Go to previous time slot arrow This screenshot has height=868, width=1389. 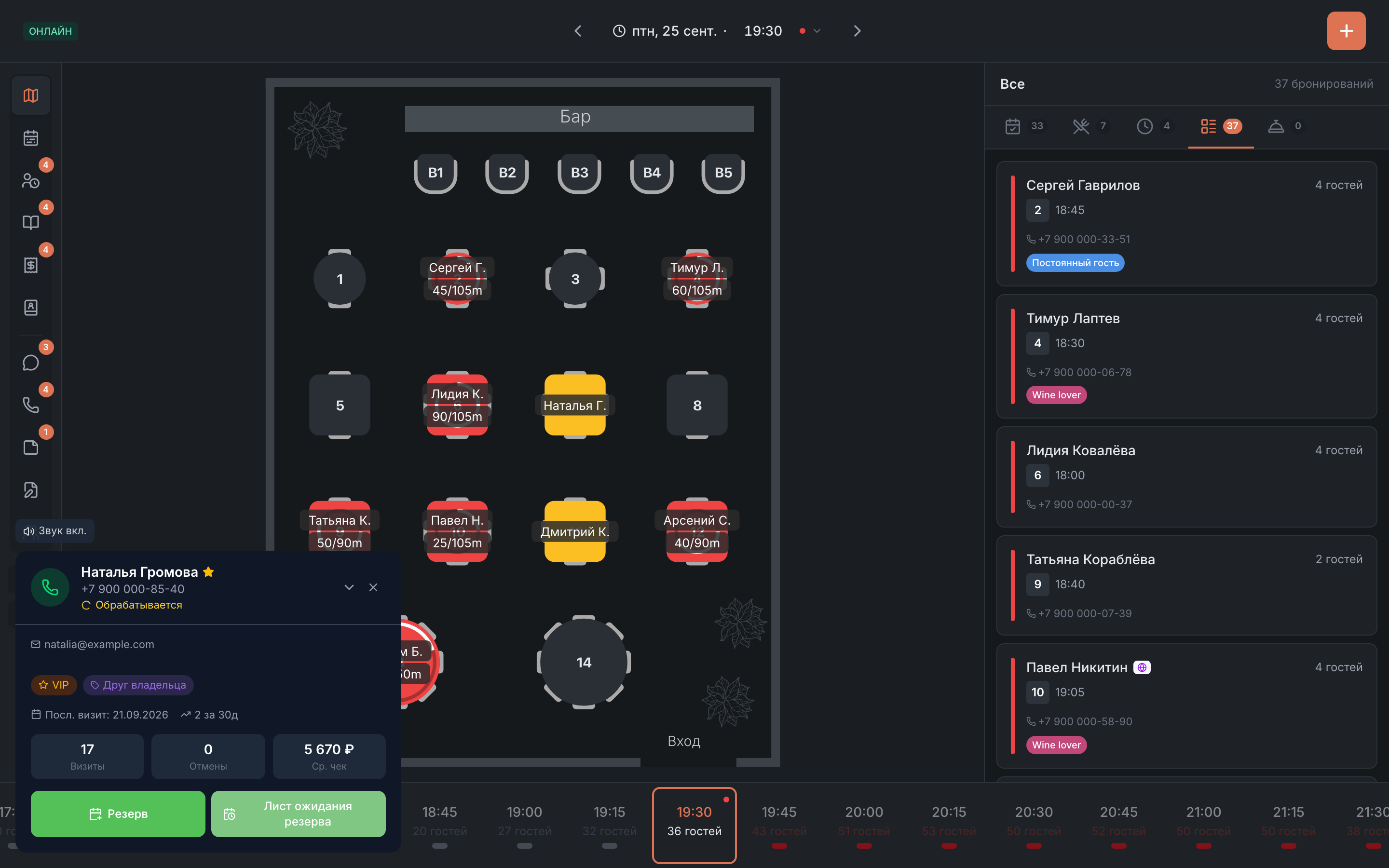pos(578,31)
